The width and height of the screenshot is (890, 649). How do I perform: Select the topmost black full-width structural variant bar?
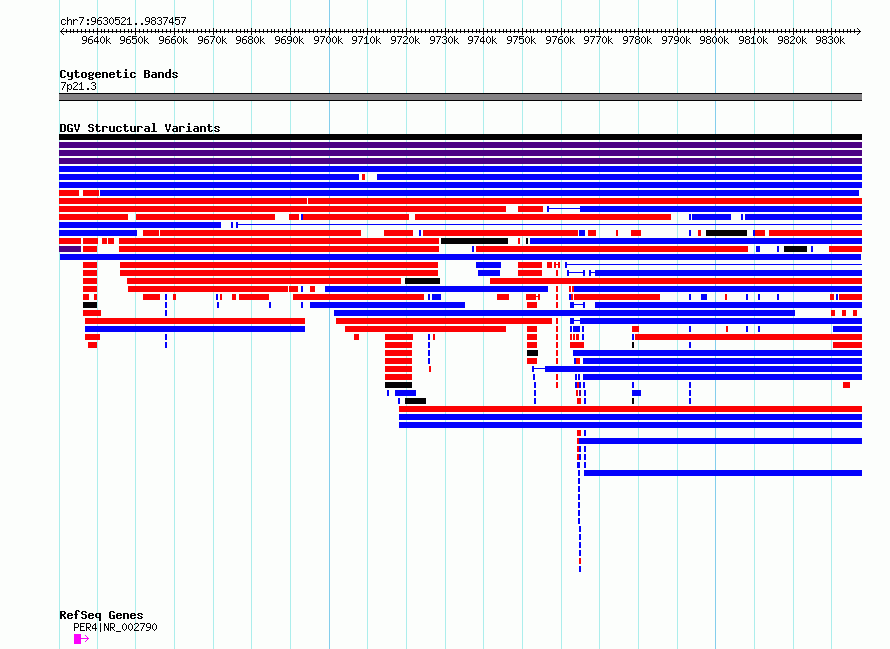460,137
